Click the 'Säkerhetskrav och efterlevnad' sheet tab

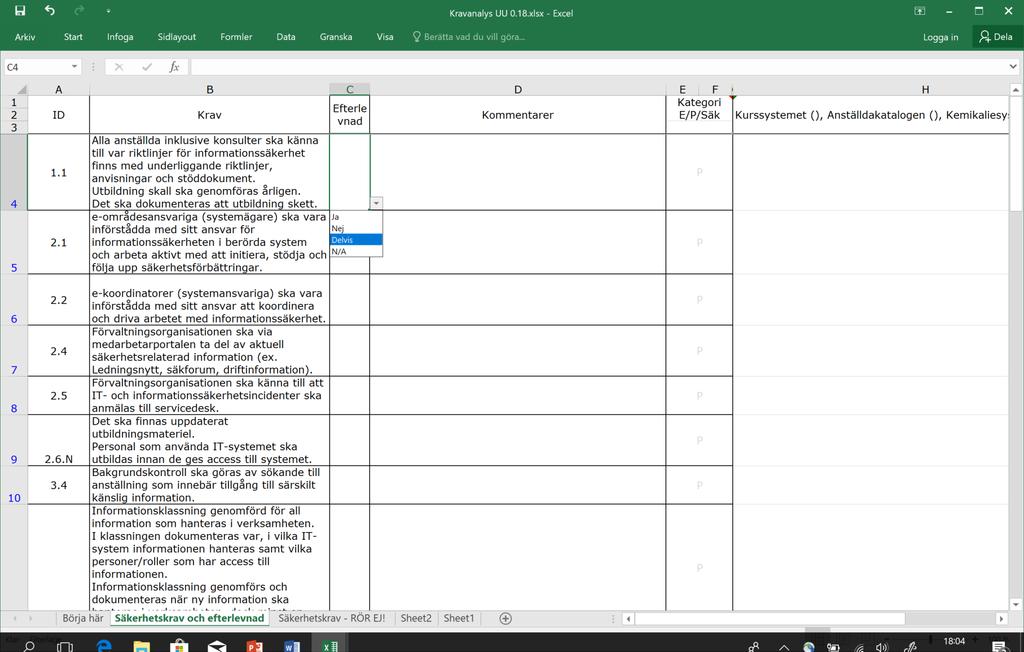[189, 617]
